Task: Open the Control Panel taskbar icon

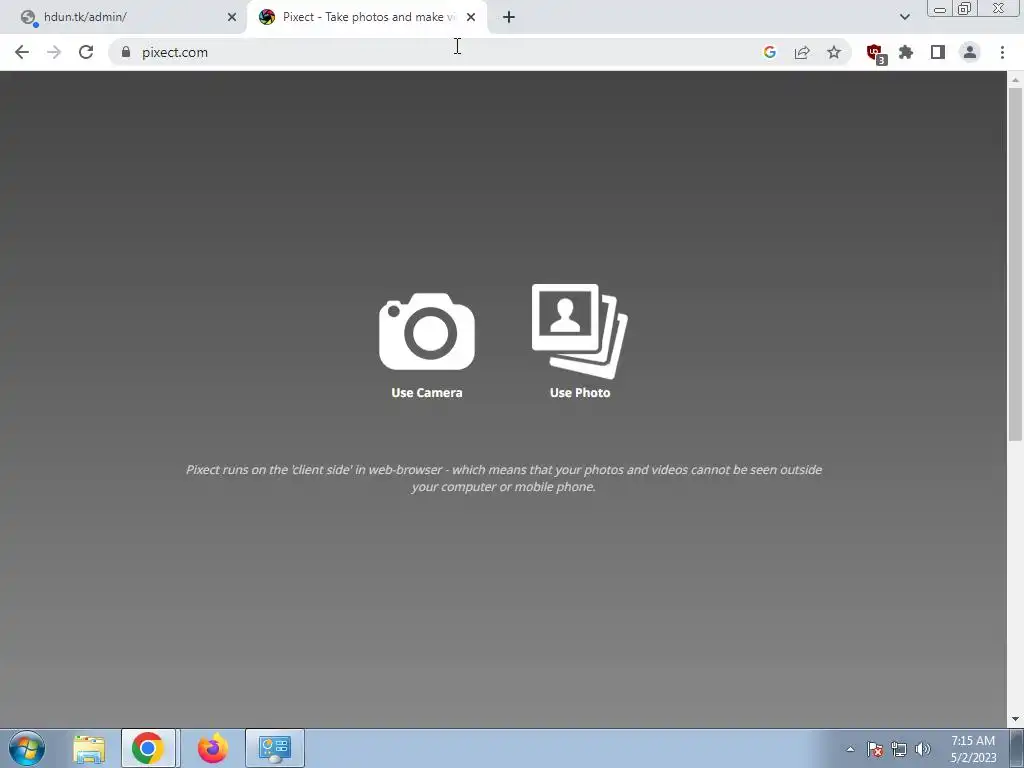Action: (x=274, y=748)
